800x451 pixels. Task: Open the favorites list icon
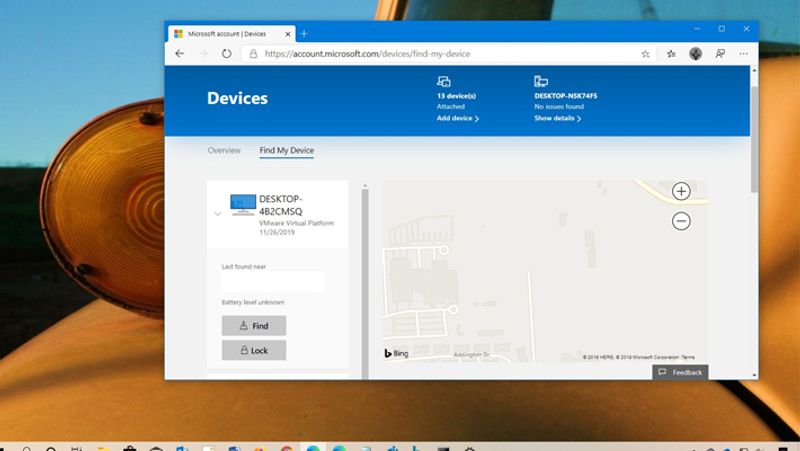[x=671, y=54]
